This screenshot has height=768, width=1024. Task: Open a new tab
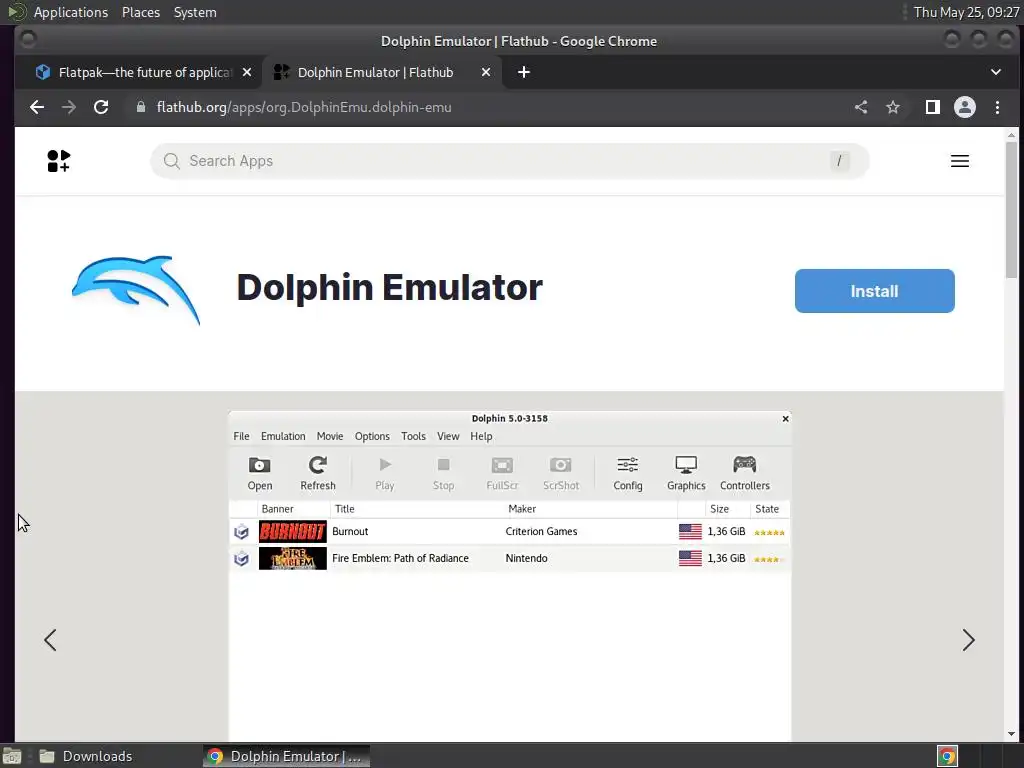click(524, 72)
